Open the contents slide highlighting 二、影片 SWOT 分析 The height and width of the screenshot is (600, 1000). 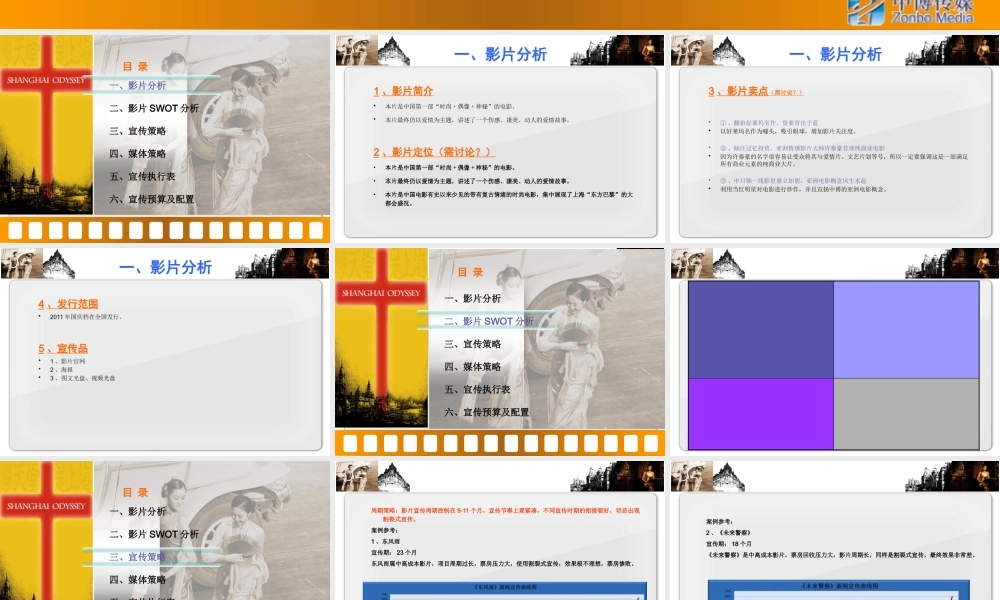[500, 351]
